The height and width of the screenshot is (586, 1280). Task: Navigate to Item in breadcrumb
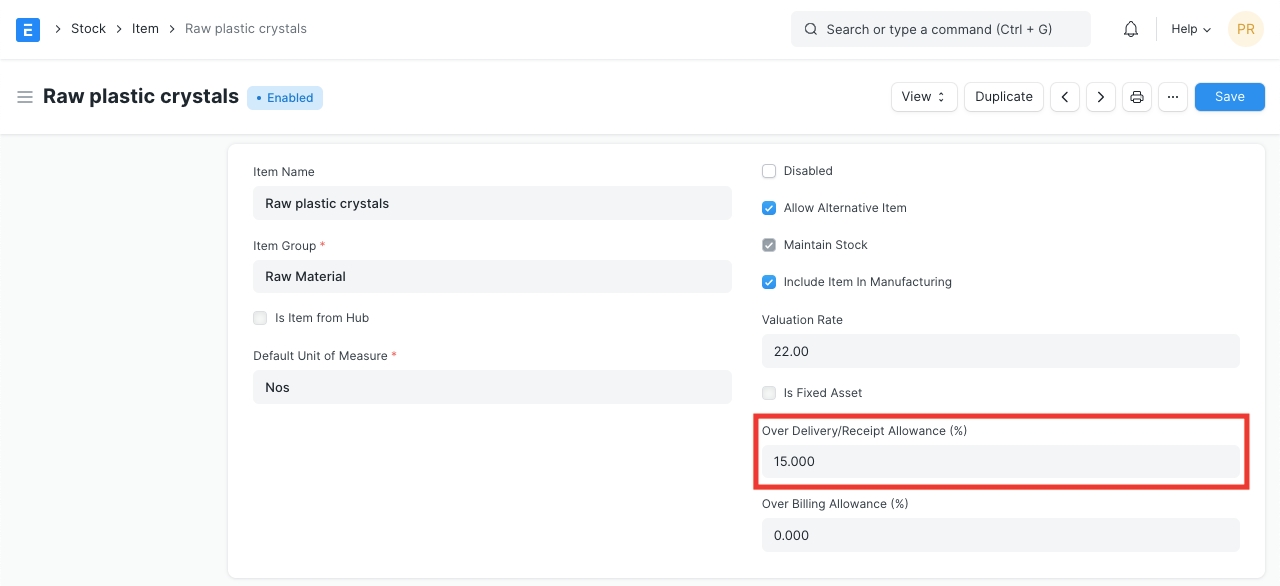(145, 29)
